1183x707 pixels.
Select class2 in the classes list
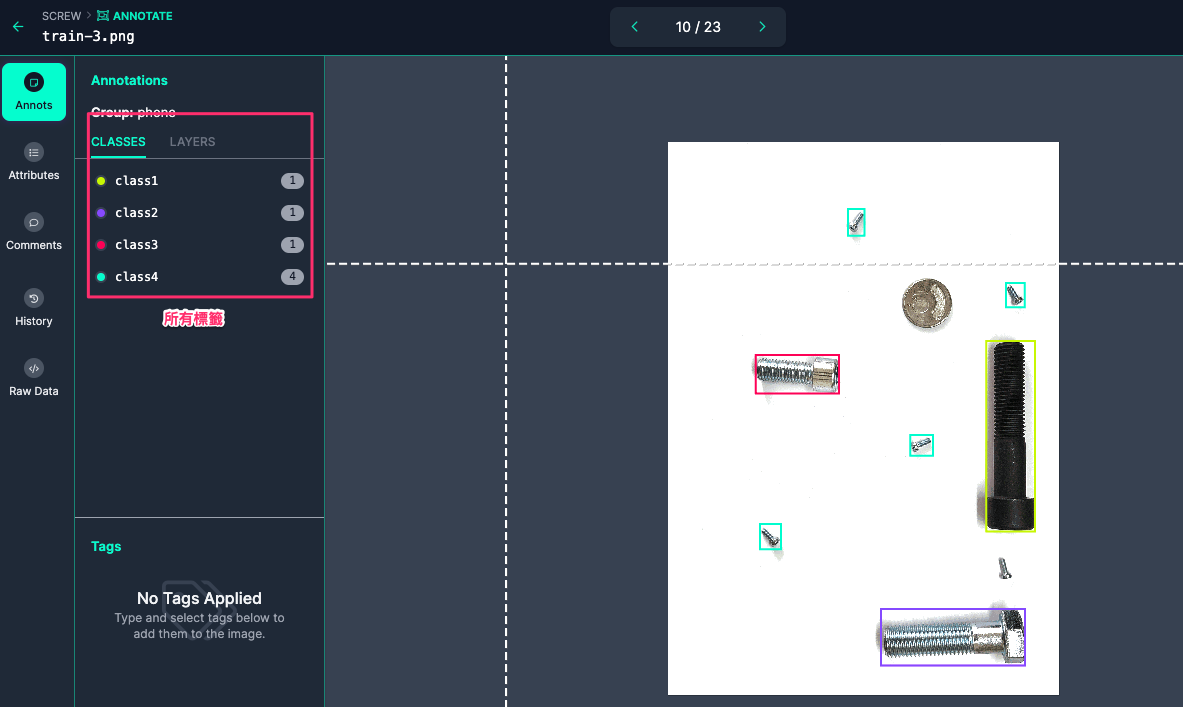137,213
